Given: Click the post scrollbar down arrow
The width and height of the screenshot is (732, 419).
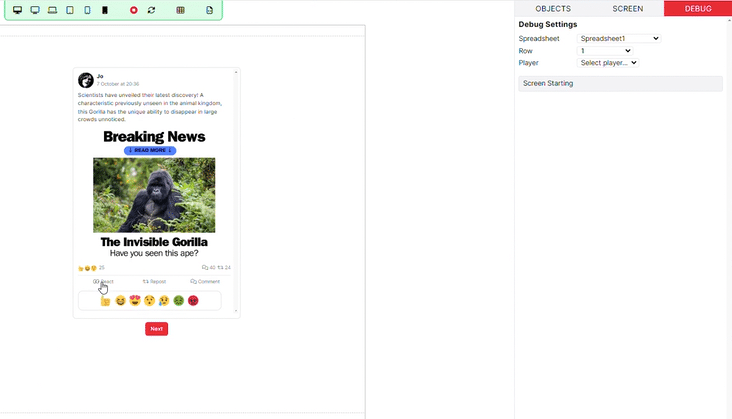Looking at the screenshot, I should click(236, 311).
